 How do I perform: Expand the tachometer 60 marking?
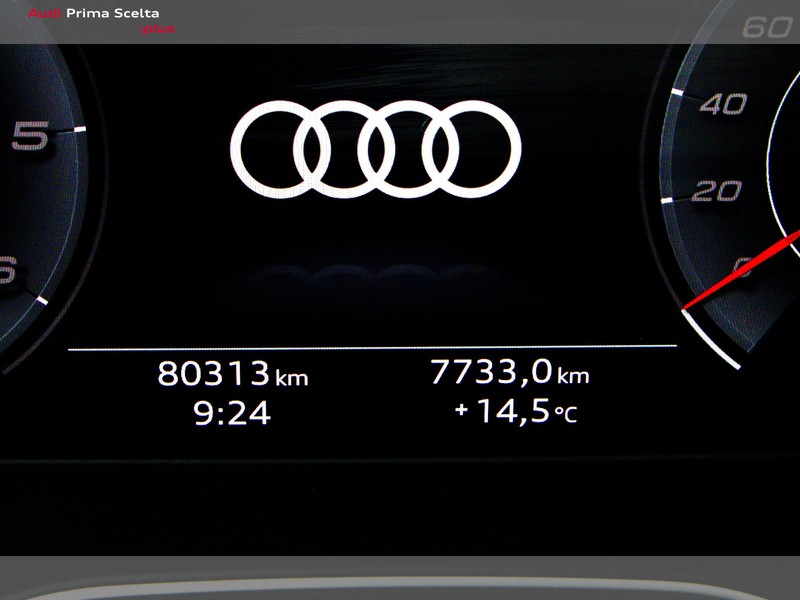tap(767, 28)
